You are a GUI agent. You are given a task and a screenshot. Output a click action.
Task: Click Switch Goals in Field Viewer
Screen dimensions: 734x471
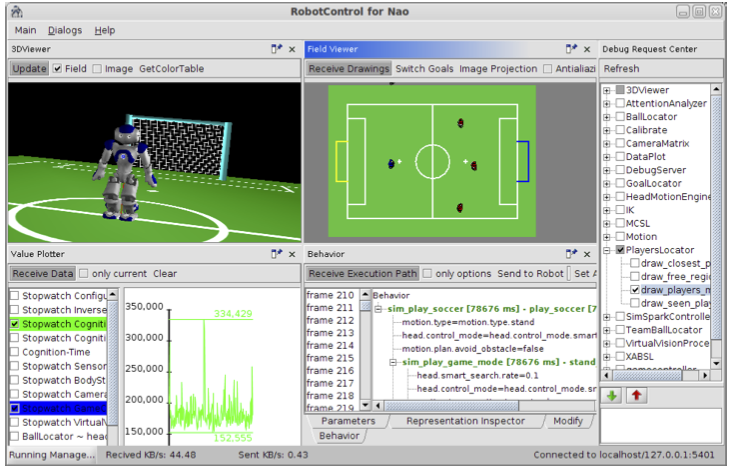click(424, 68)
